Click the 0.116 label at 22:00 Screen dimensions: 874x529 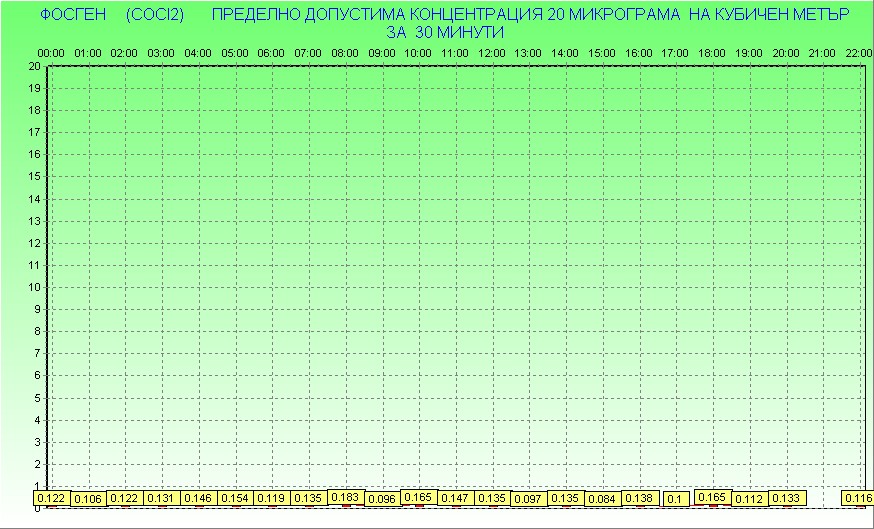pyautogui.click(x=857, y=498)
